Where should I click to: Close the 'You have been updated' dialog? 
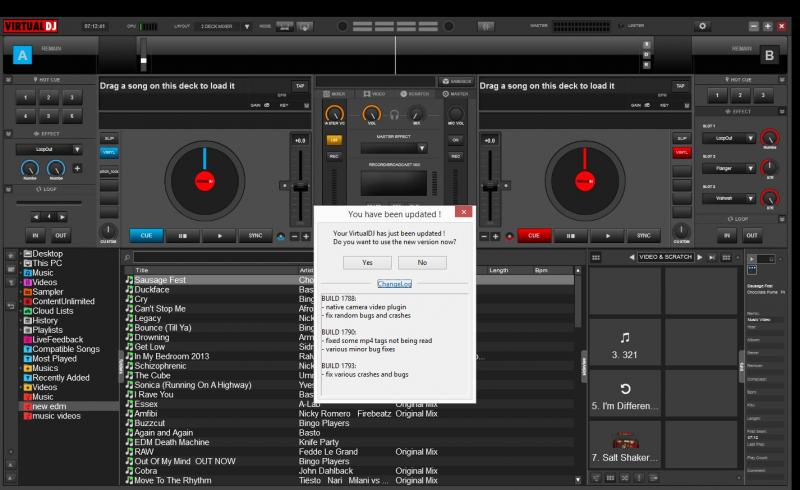pyautogui.click(x=463, y=211)
